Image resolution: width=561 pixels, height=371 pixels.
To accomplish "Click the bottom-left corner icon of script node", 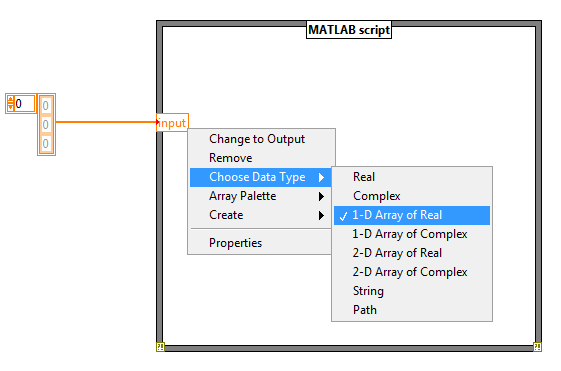I will tap(160, 347).
